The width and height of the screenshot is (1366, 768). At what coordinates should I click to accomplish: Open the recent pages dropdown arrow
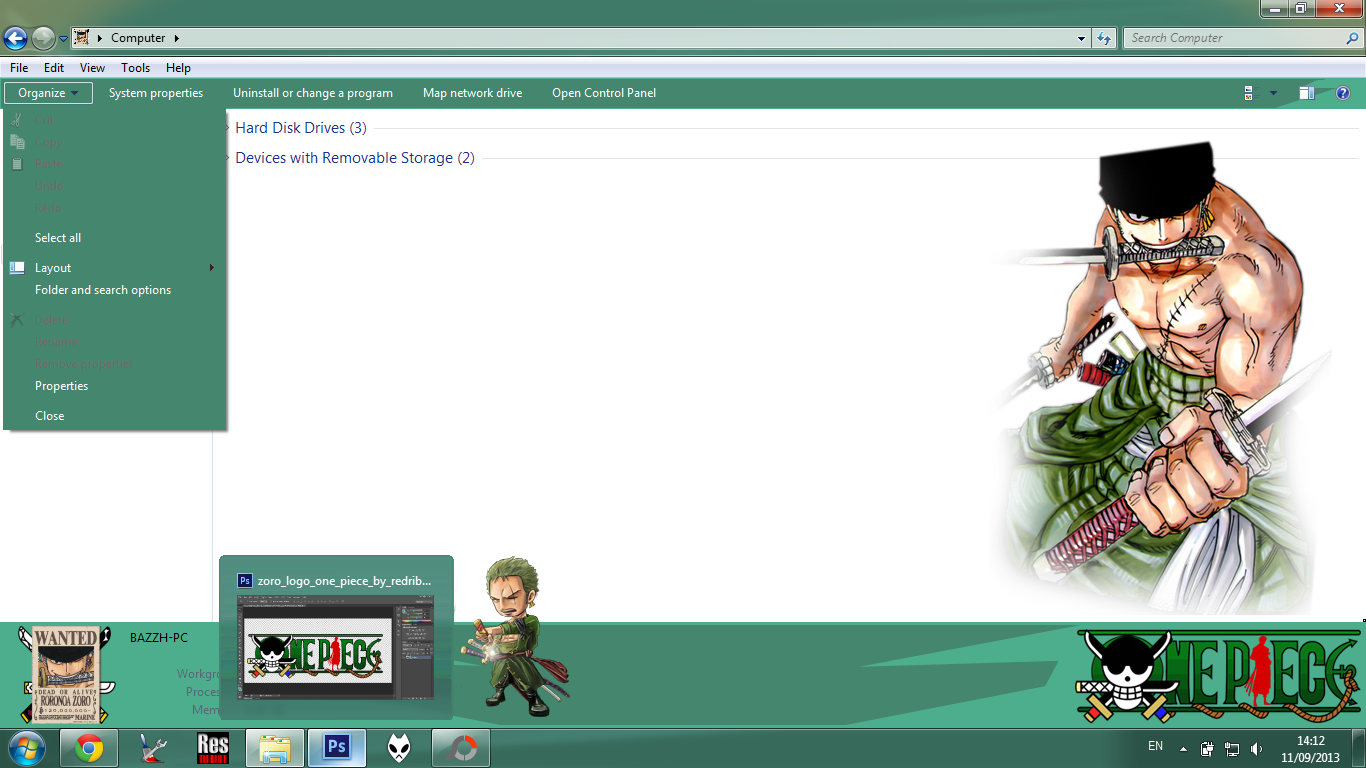coord(63,39)
